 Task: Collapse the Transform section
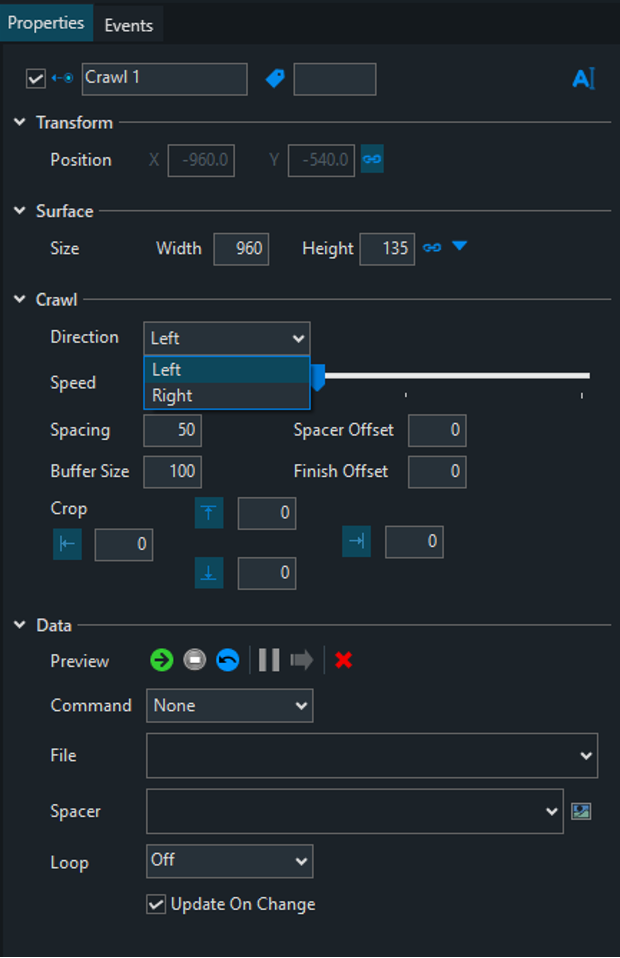(20, 123)
